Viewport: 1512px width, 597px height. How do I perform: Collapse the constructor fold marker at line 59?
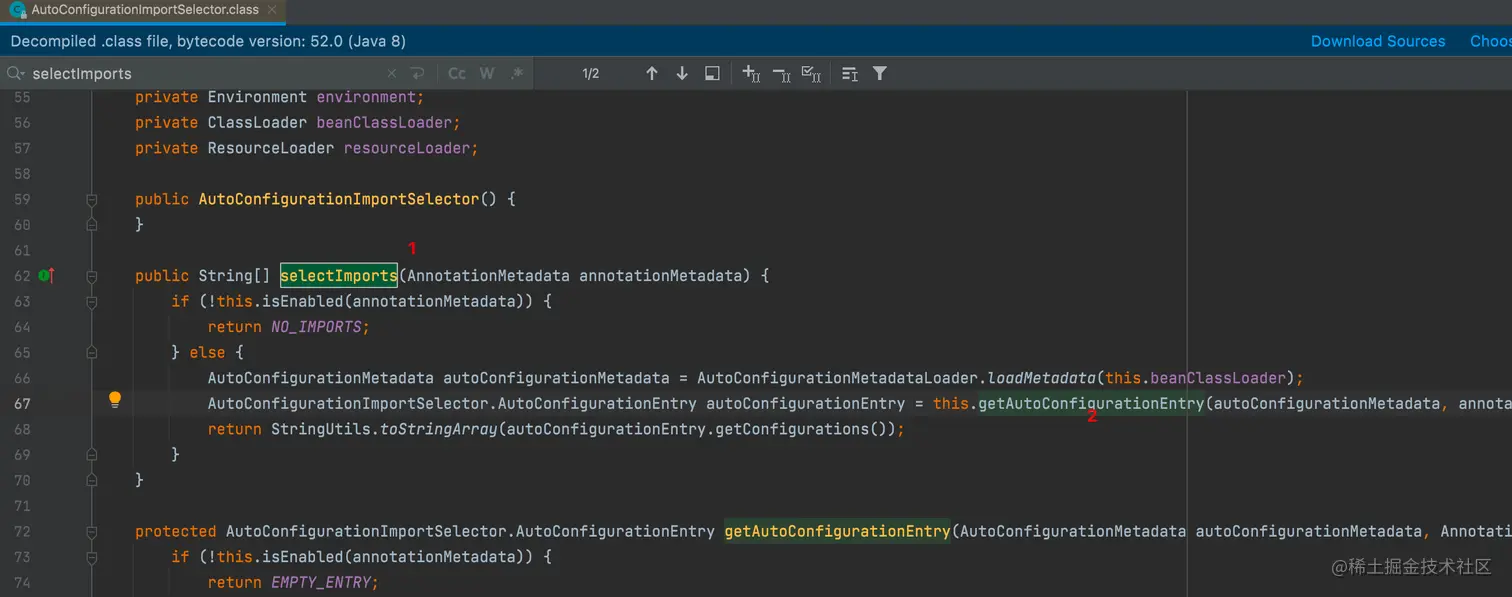tap(92, 199)
